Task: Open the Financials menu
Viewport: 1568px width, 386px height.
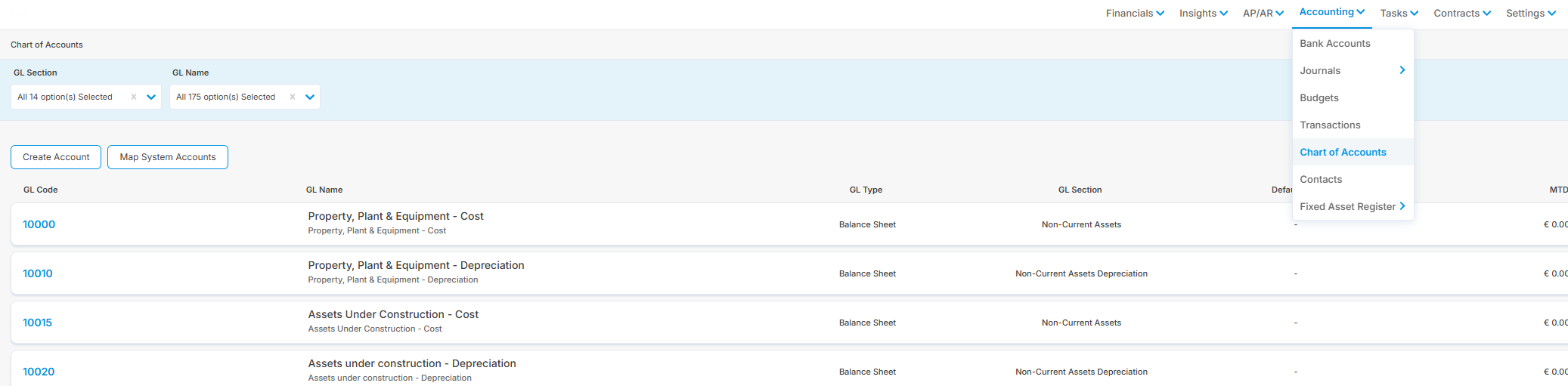Action: point(1135,14)
